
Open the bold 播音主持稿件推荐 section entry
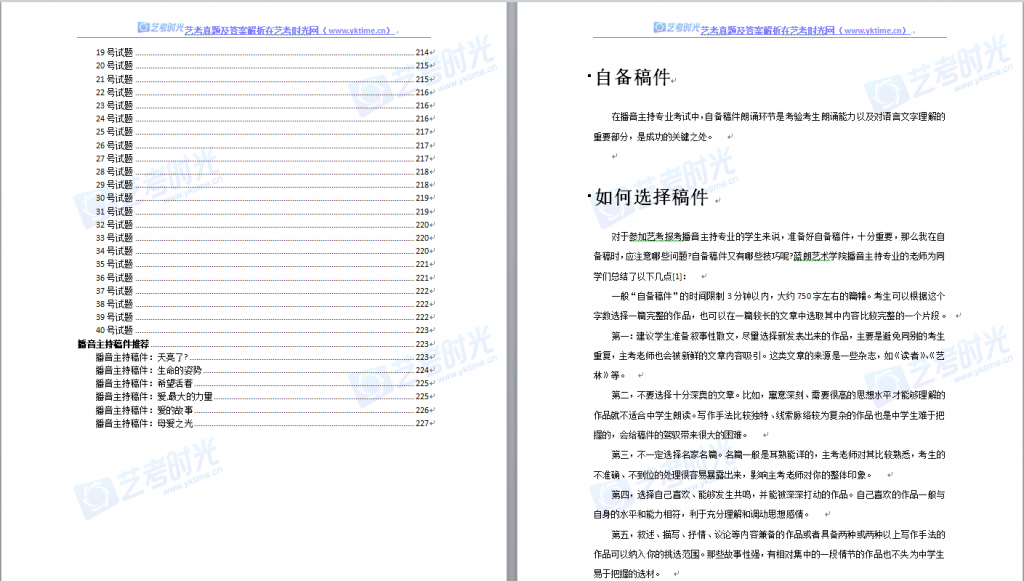tap(113, 343)
